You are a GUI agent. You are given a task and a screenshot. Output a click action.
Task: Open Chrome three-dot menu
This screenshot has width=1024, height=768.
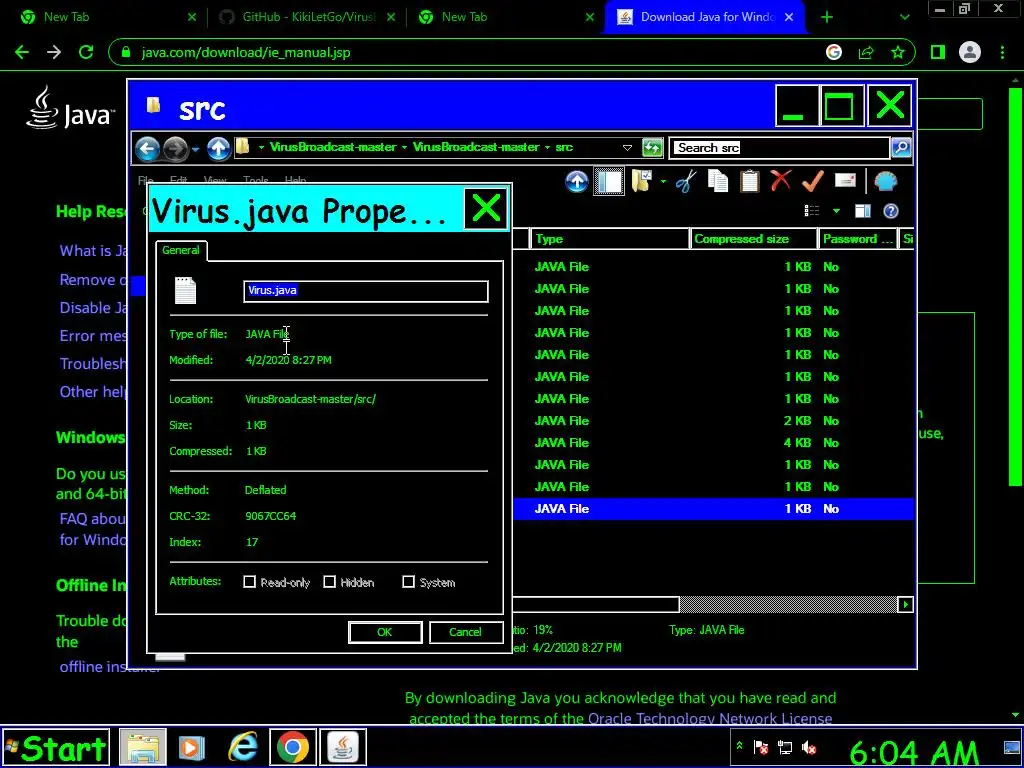pos(1002,52)
